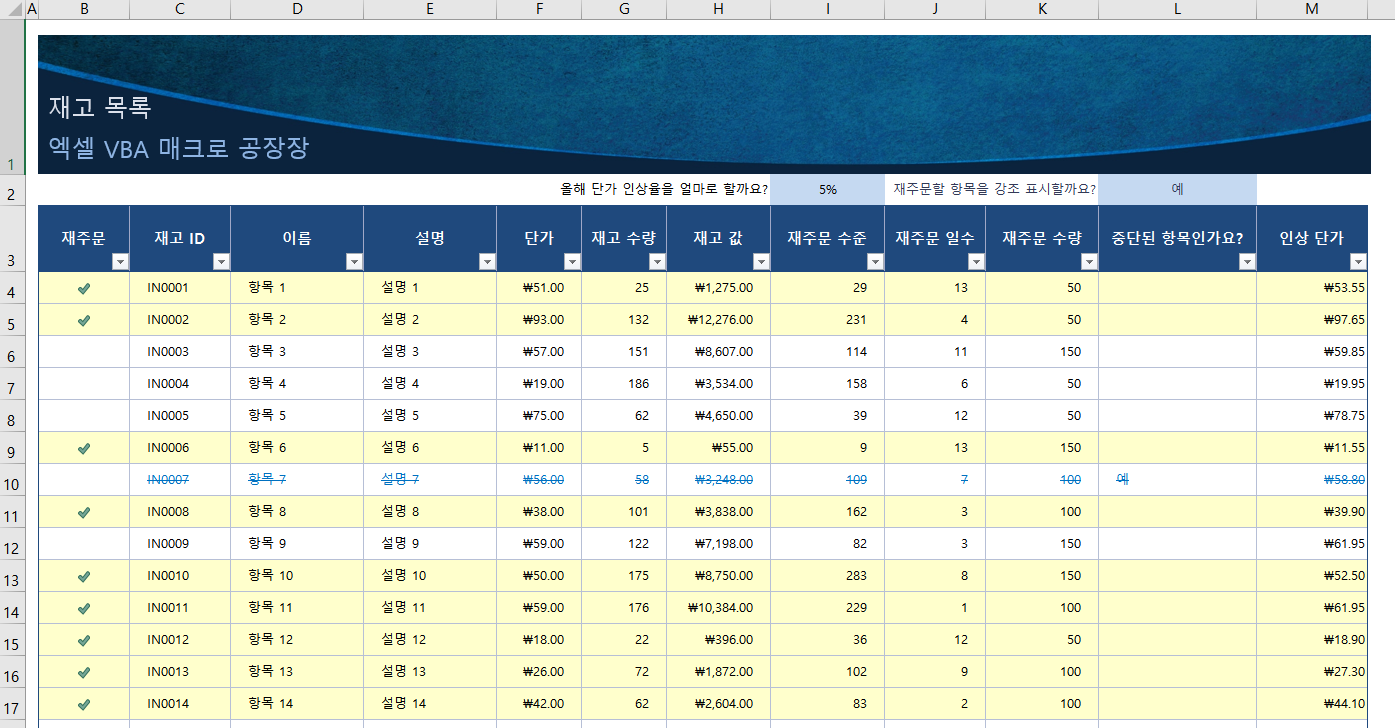Open filter dropdown for 단가 column
The height and width of the screenshot is (728, 1395).
[572, 262]
